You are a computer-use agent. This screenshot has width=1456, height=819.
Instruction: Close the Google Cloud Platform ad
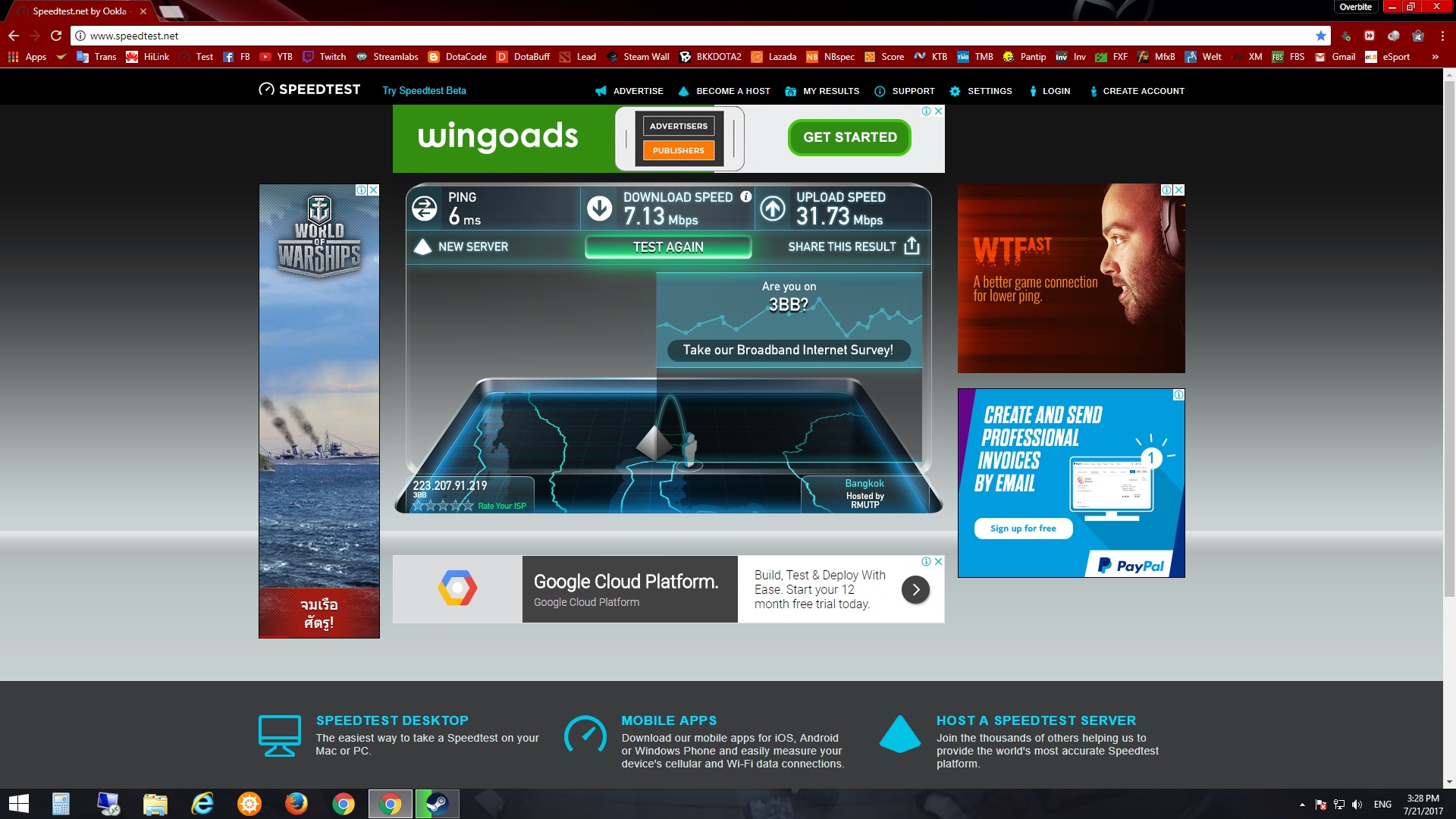coord(939,562)
